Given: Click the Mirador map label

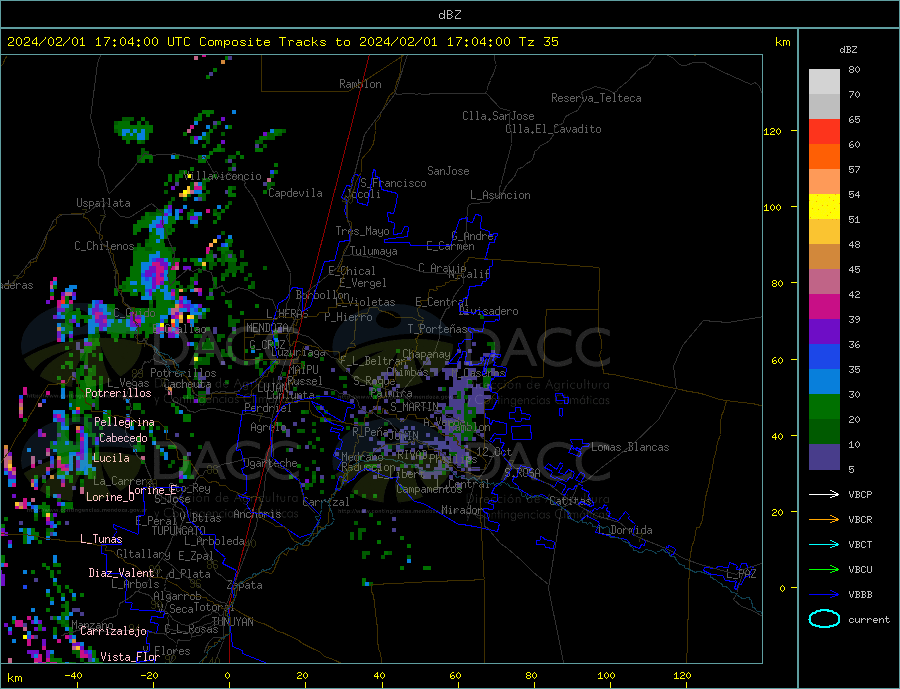Looking at the screenshot, I should coord(462,510).
